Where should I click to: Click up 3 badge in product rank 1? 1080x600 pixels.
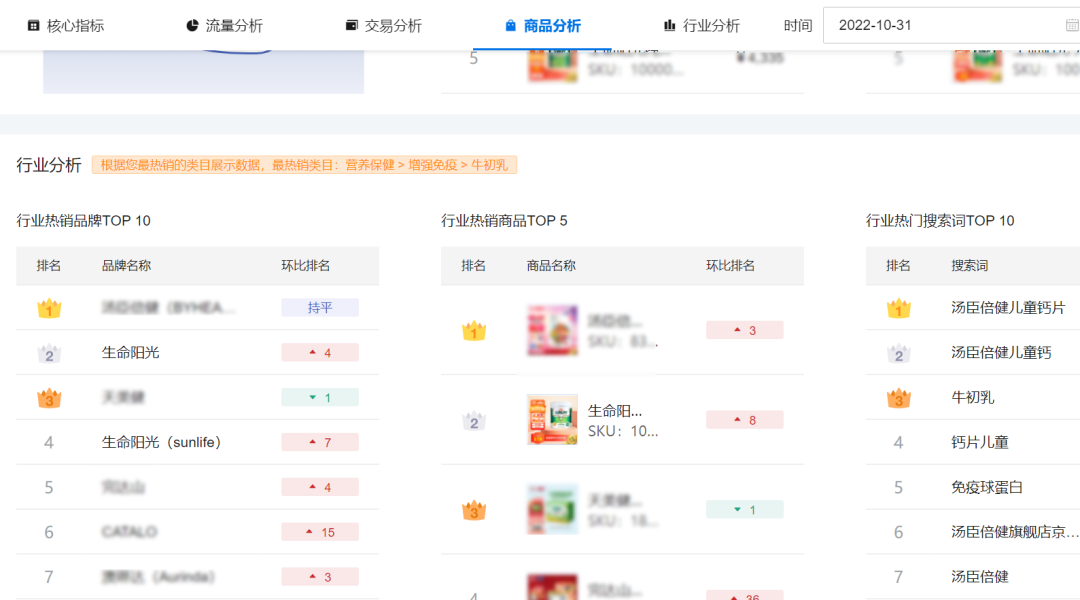tap(745, 330)
